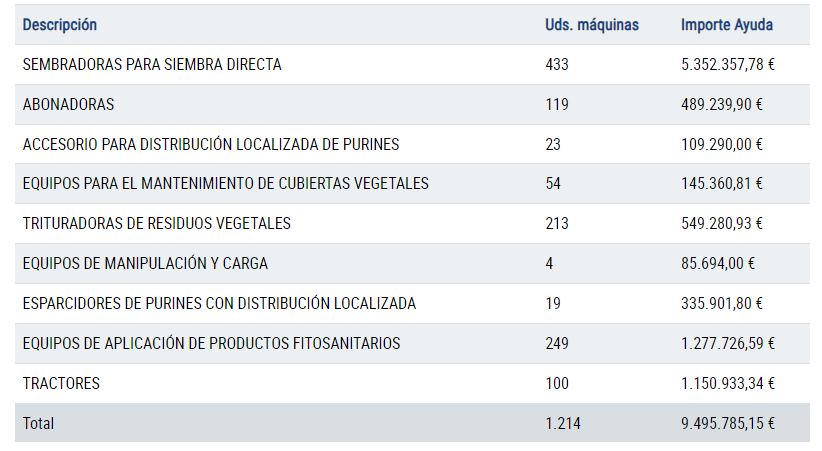Click the 433 machines value
This screenshot has width=822, height=451.
pyautogui.click(x=557, y=65)
